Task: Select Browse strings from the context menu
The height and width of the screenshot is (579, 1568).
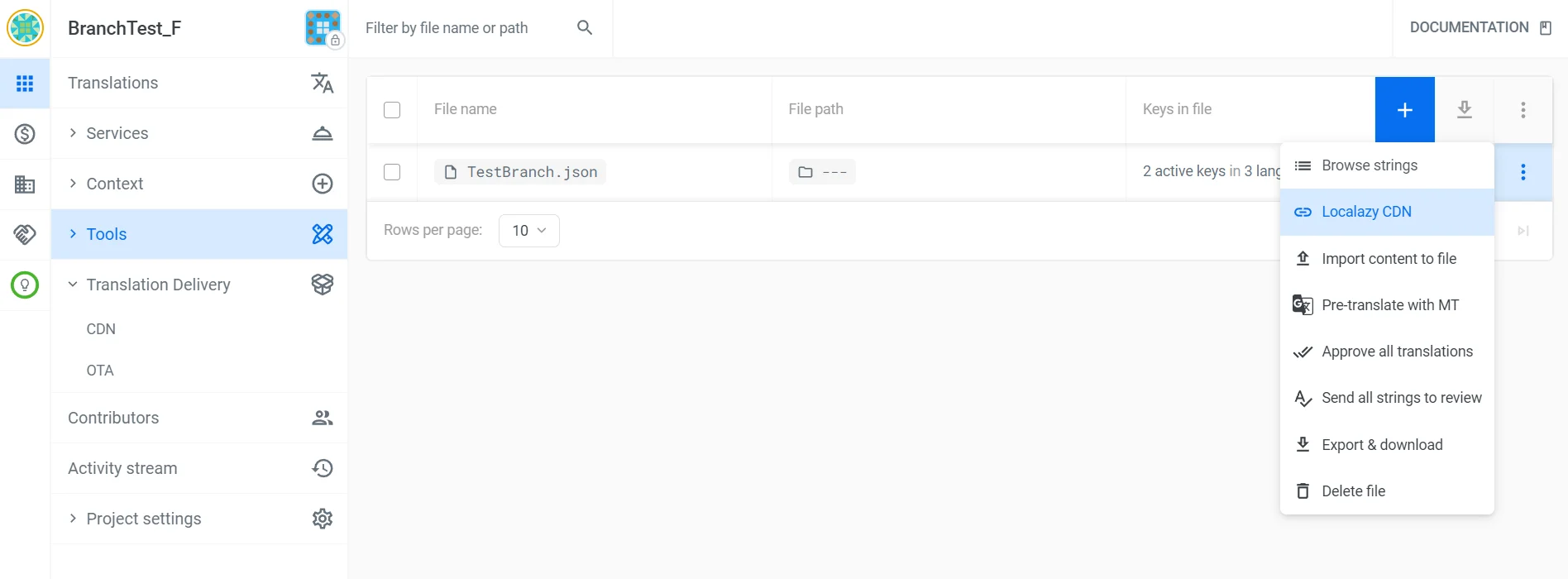Action: [1370, 165]
